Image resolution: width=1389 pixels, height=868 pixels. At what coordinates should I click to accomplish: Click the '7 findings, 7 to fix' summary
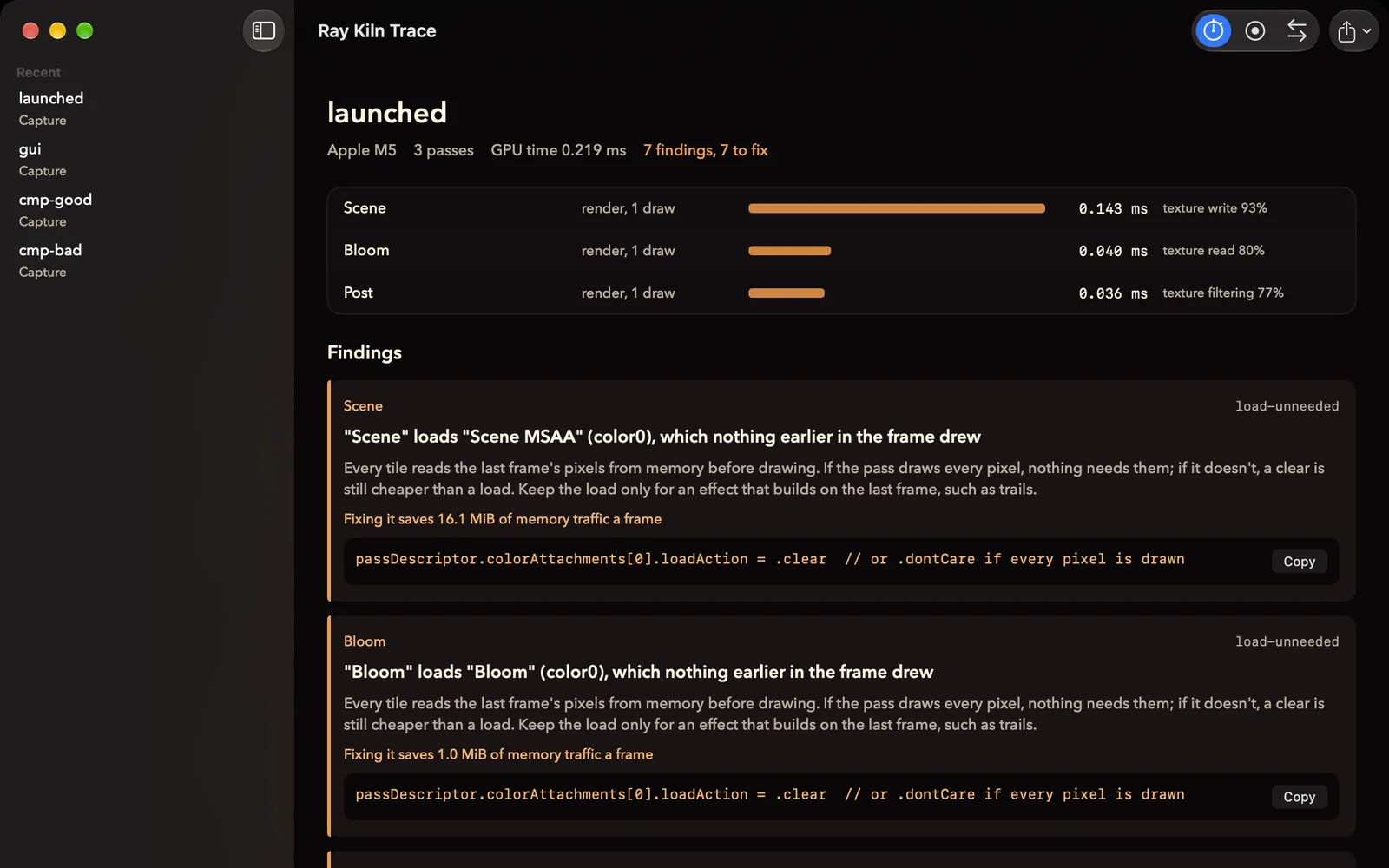coord(705,150)
